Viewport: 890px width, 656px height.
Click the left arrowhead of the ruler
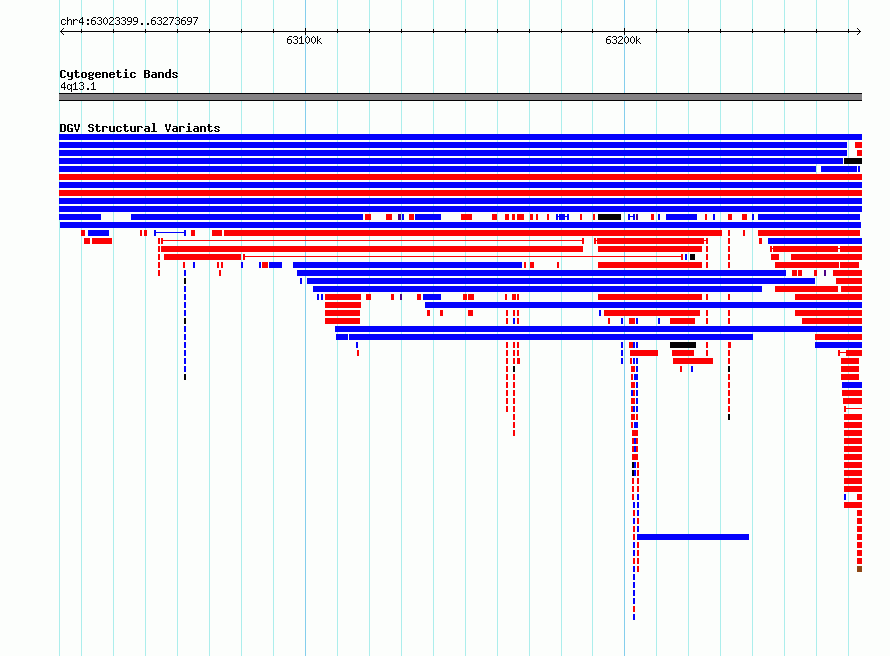pyautogui.click(x=62, y=31)
